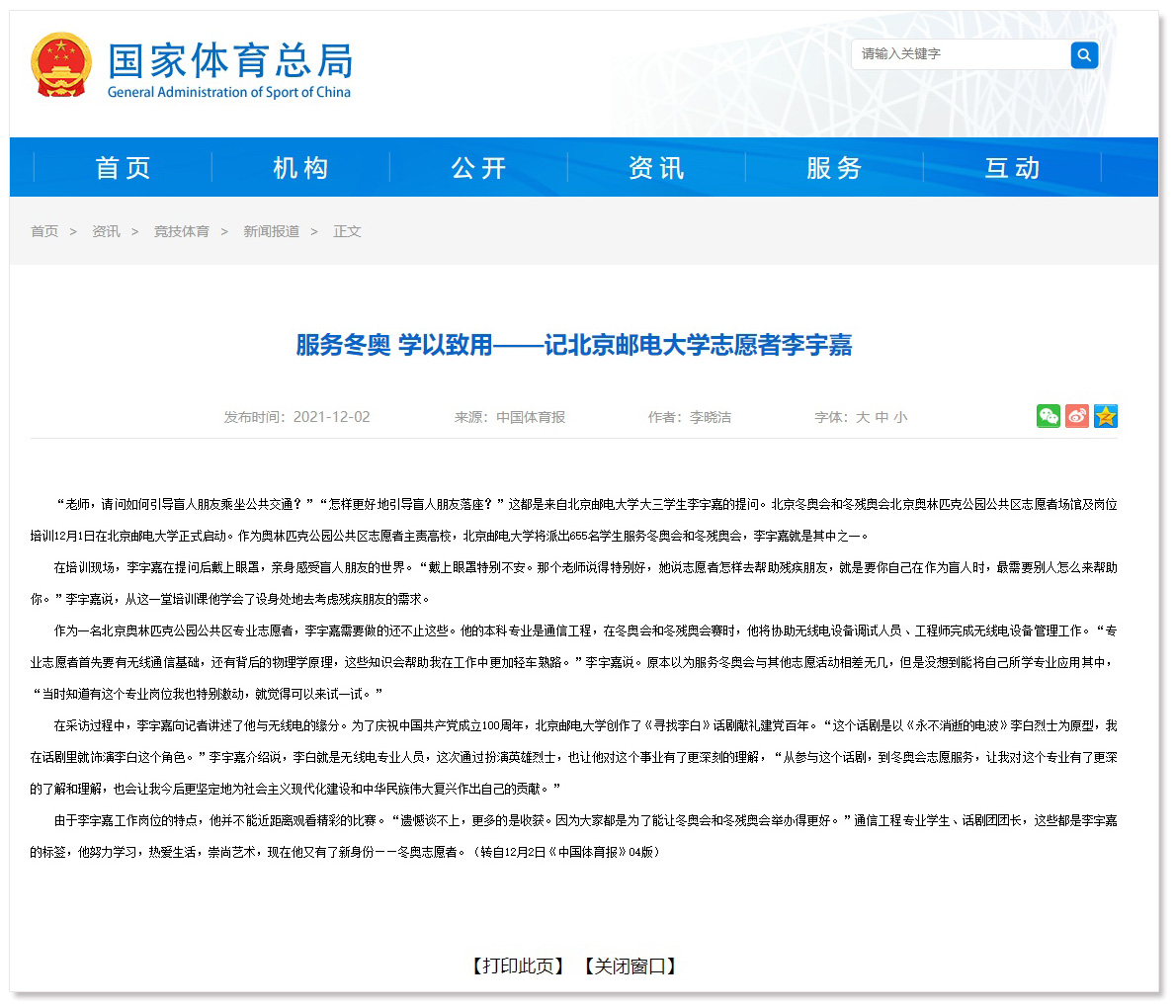Go to 新闻报道 in the breadcrumb
The width and height of the screenshot is (1176, 1008).
[x=271, y=231]
